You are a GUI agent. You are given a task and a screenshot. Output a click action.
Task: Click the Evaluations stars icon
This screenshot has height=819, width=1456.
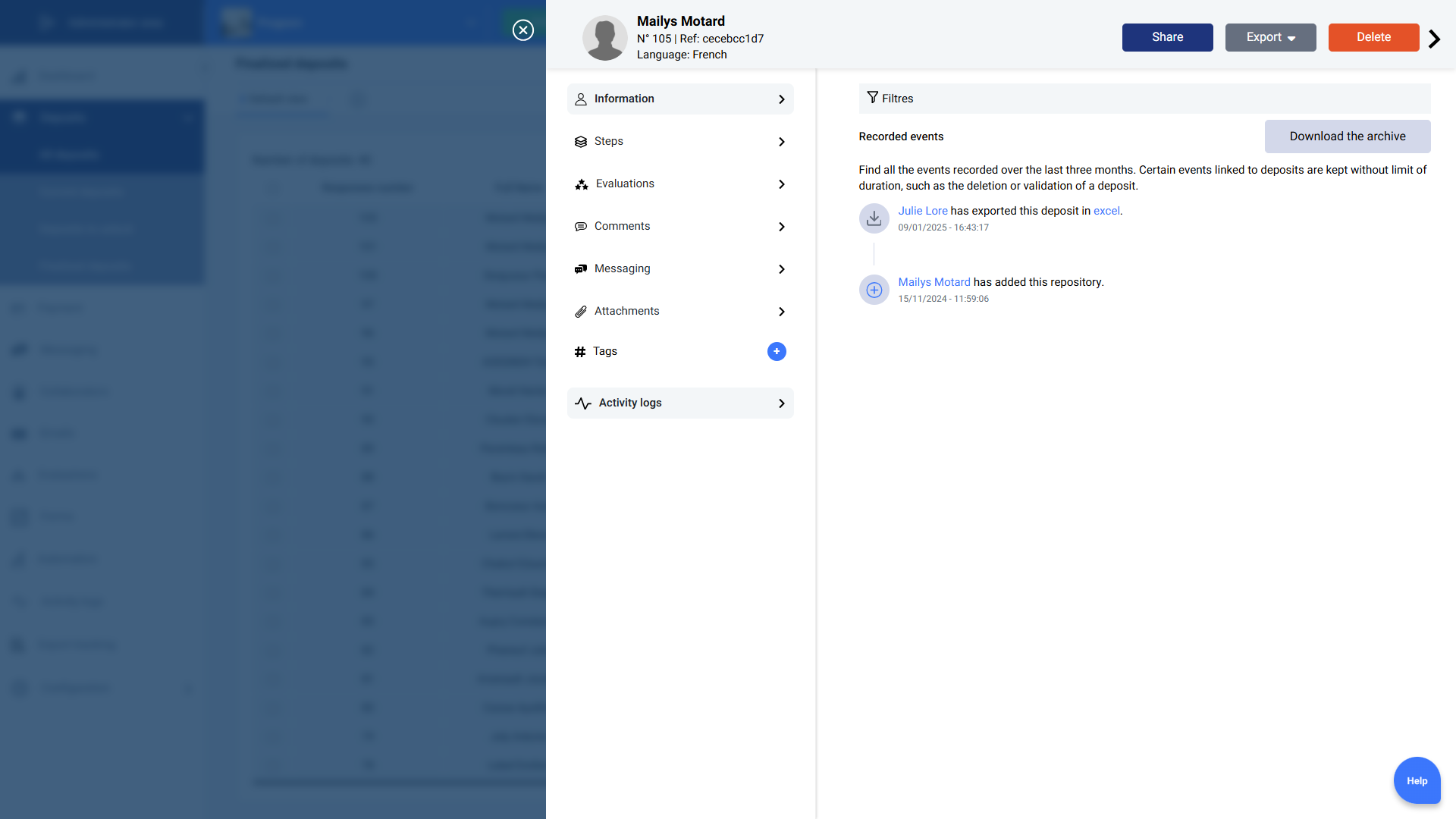pyautogui.click(x=582, y=184)
